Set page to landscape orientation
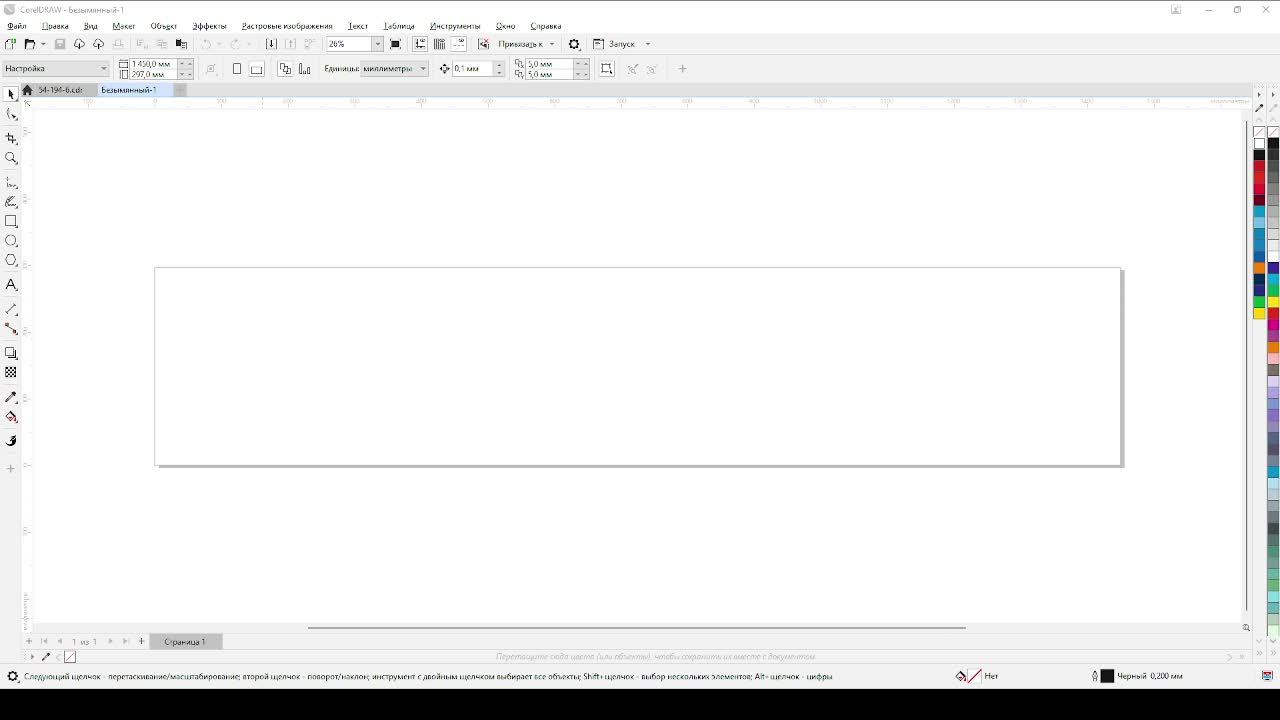The height and width of the screenshot is (720, 1280). pyautogui.click(x=257, y=69)
